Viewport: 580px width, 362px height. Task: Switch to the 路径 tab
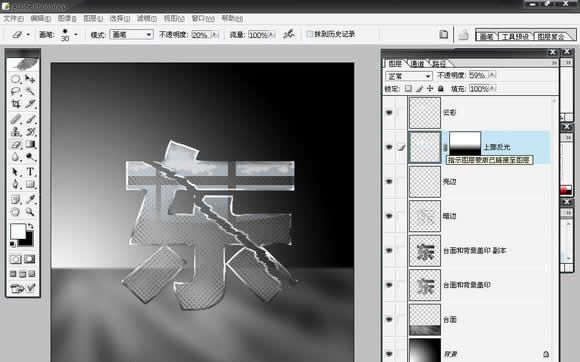(439, 64)
